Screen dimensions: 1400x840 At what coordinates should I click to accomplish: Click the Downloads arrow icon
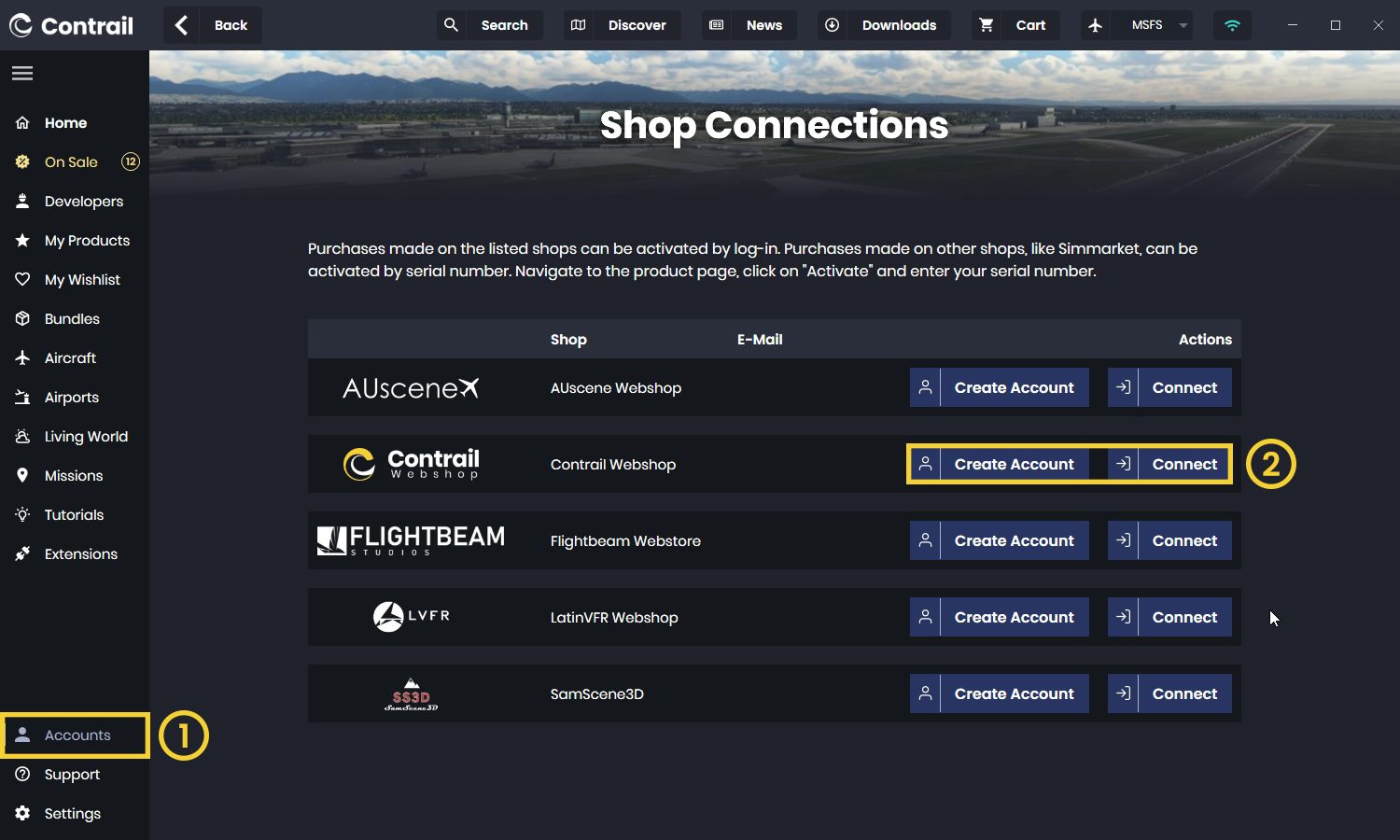pos(833,25)
